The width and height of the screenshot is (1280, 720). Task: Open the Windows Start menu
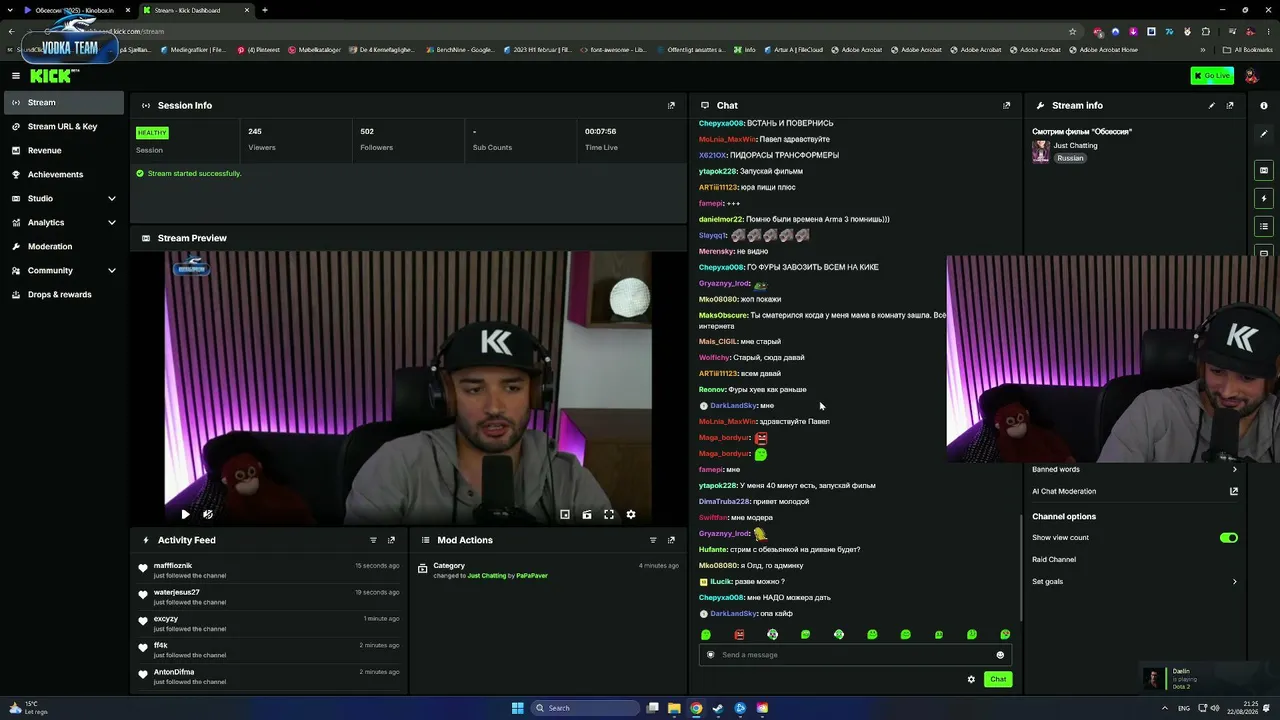(518, 708)
